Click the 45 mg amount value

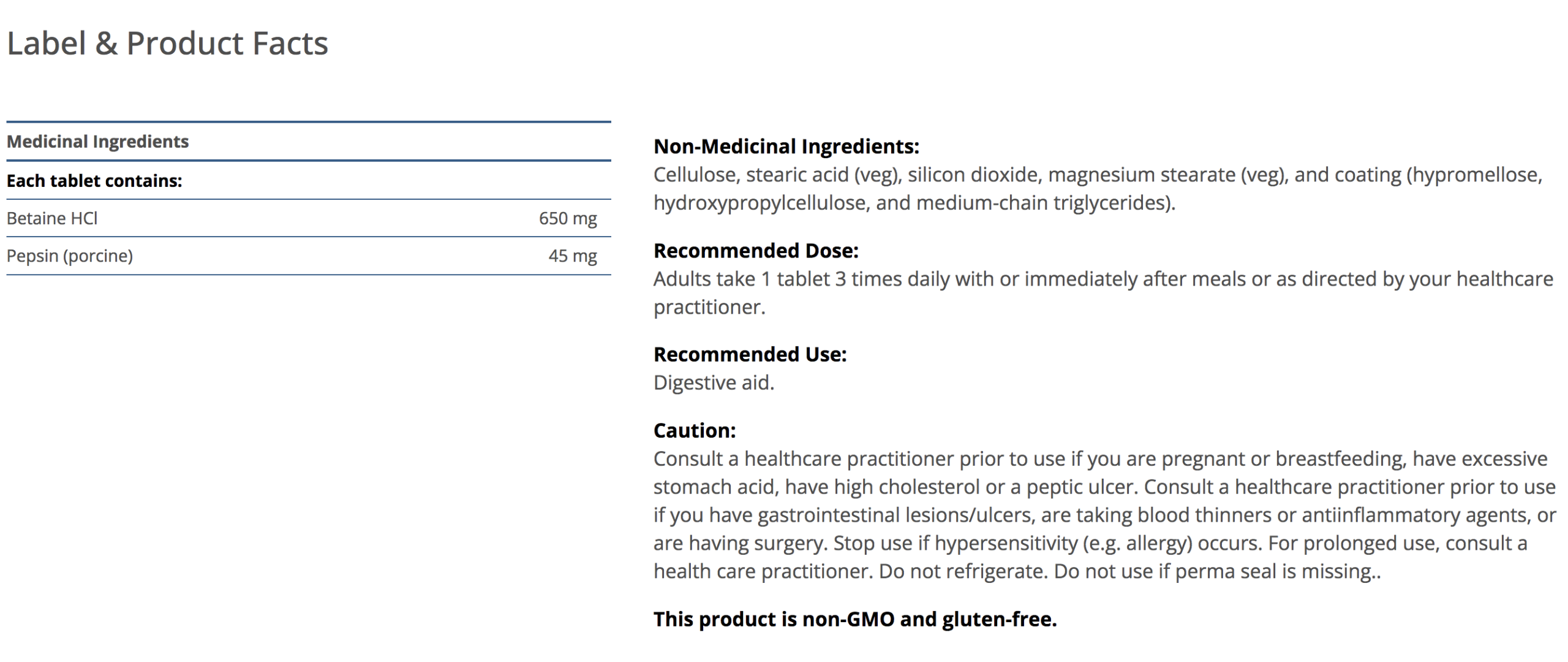click(x=572, y=256)
